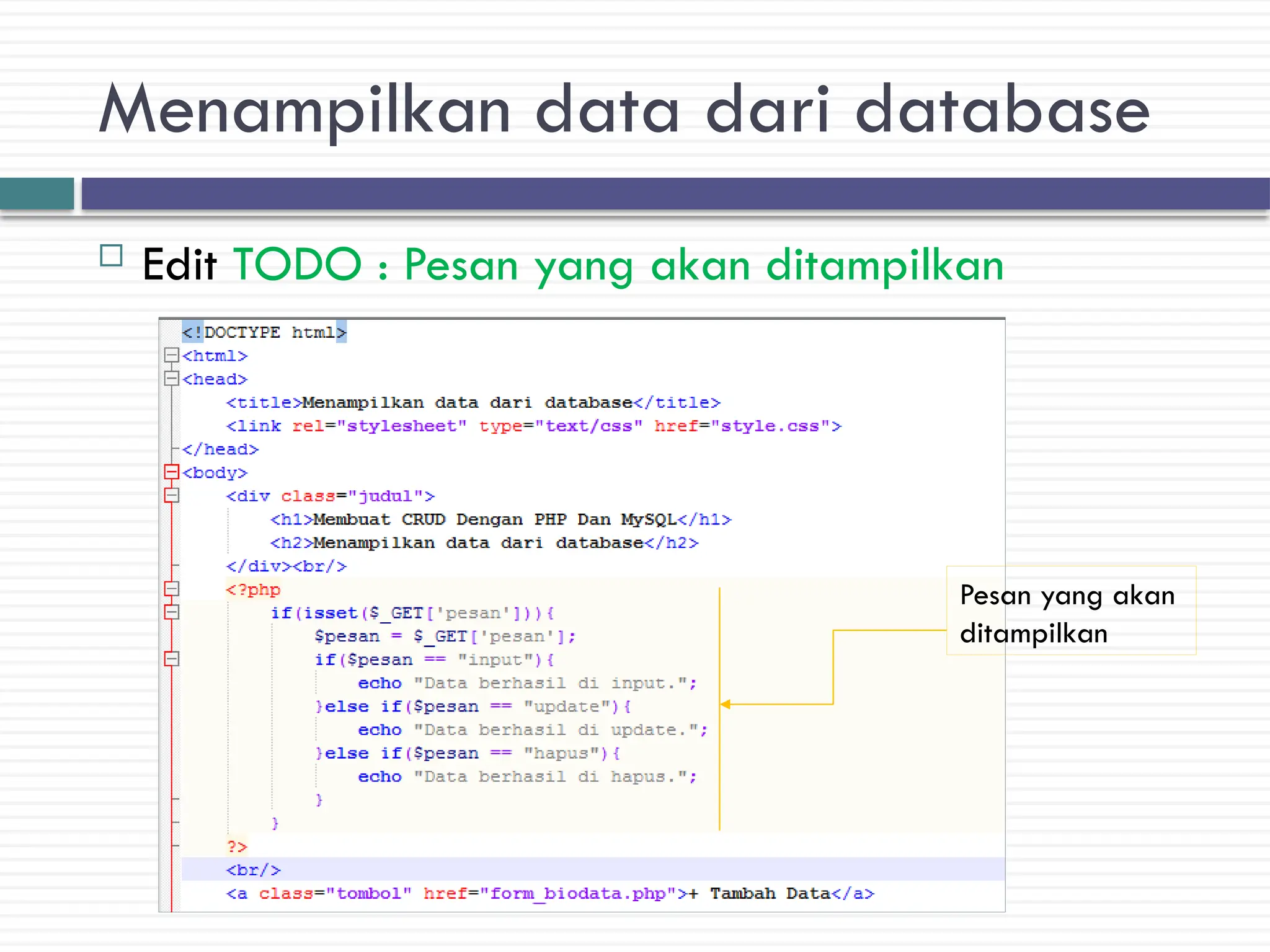Screen dimensions: 1270x952
Task: Click the title tag line in code
Action: click(x=473, y=403)
